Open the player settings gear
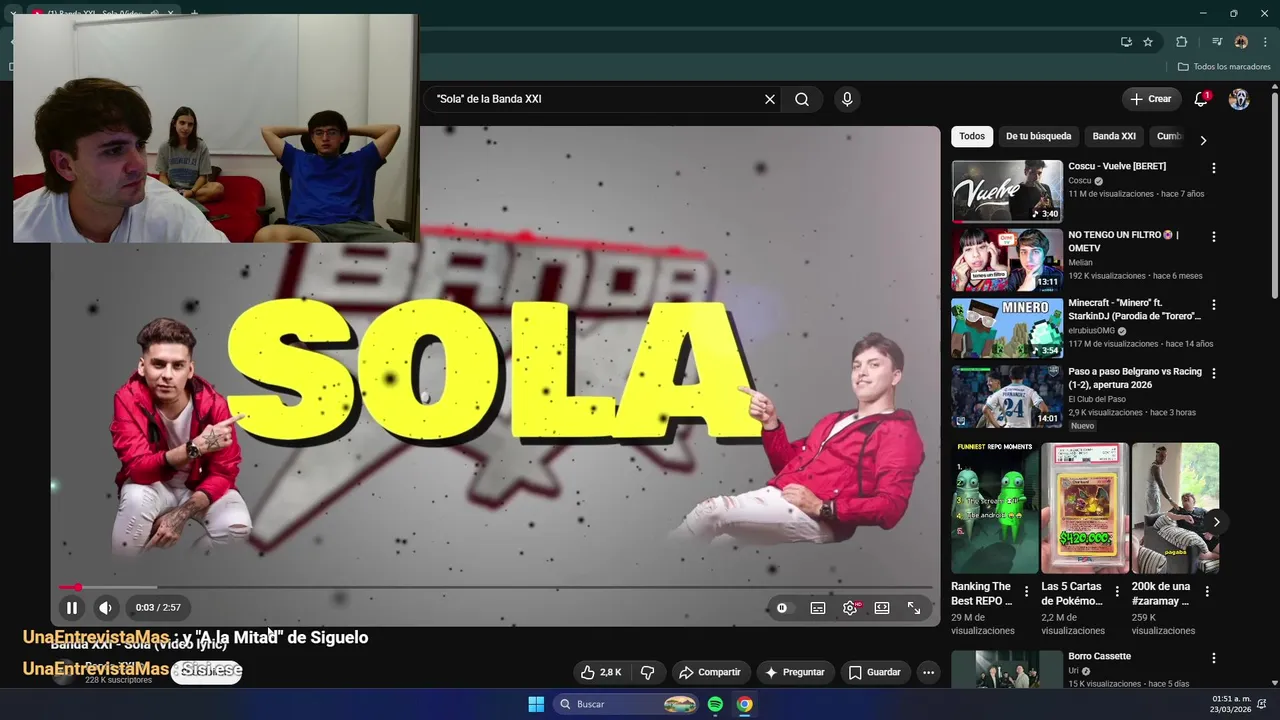Screen dimensions: 1280x720 [x=850, y=608]
